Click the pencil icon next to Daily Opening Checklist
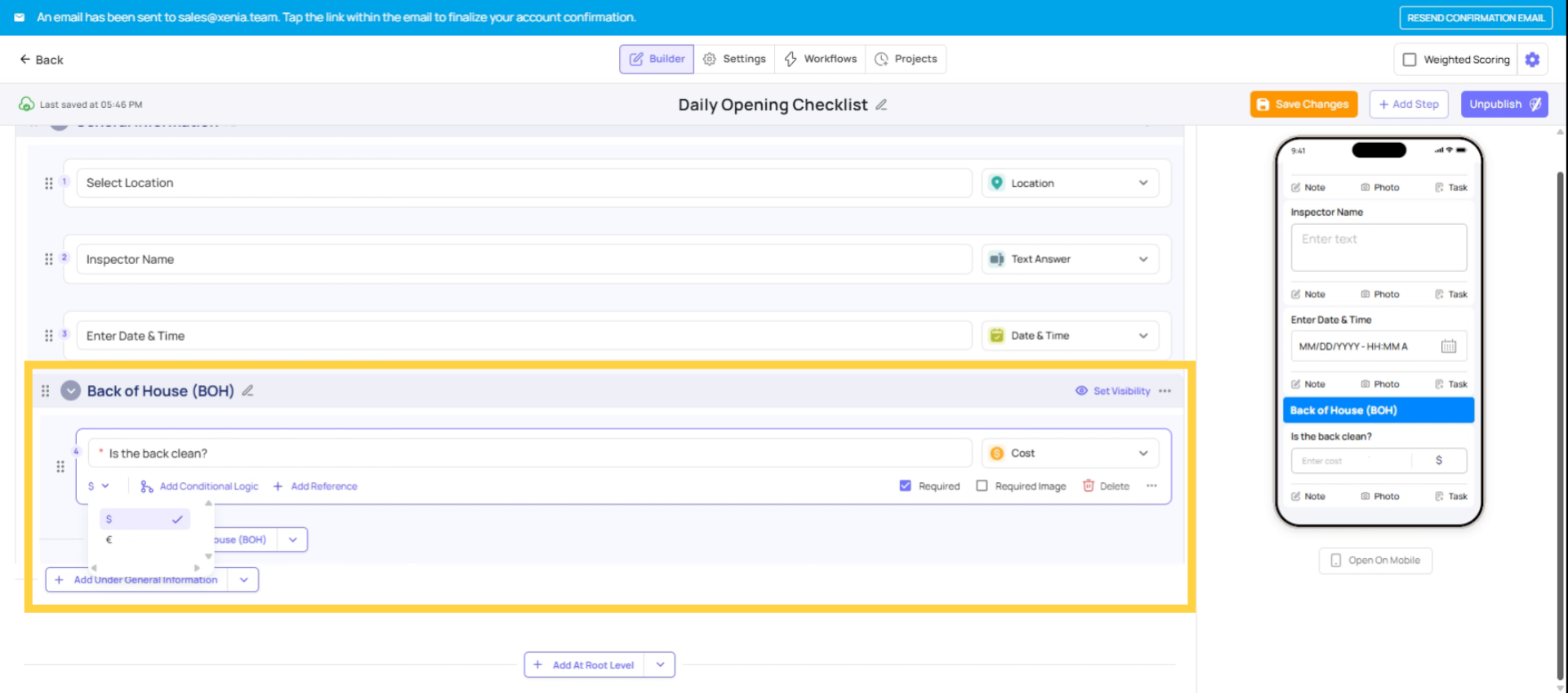This screenshot has height=693, width=1568. (x=881, y=105)
